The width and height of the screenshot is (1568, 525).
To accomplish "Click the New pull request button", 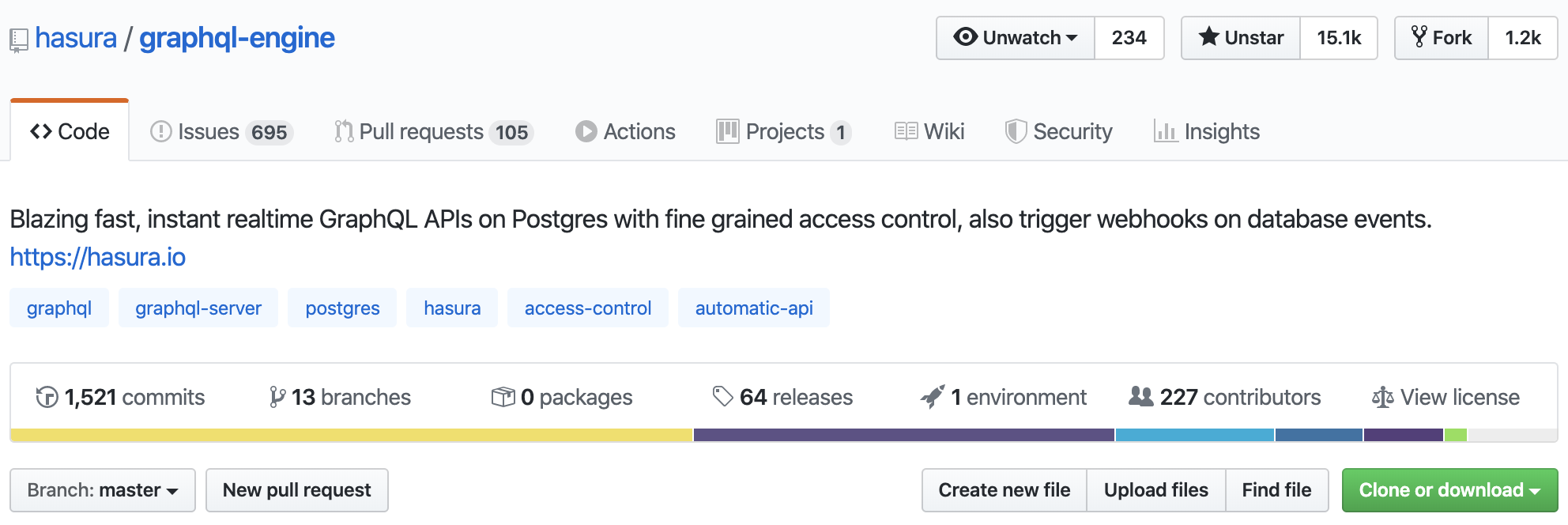I will click(x=296, y=490).
